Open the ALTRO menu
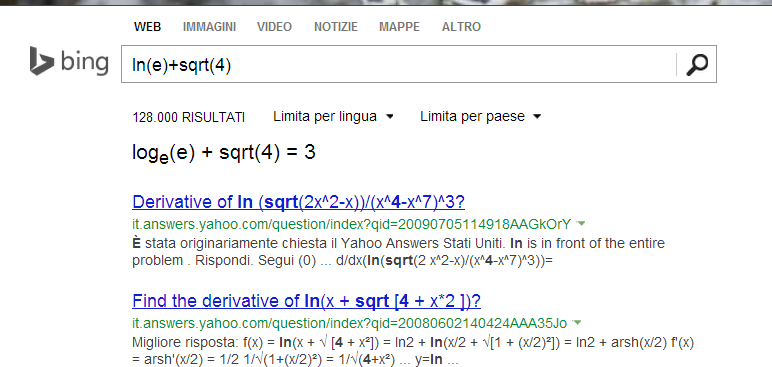772x367 pixels. tap(461, 27)
